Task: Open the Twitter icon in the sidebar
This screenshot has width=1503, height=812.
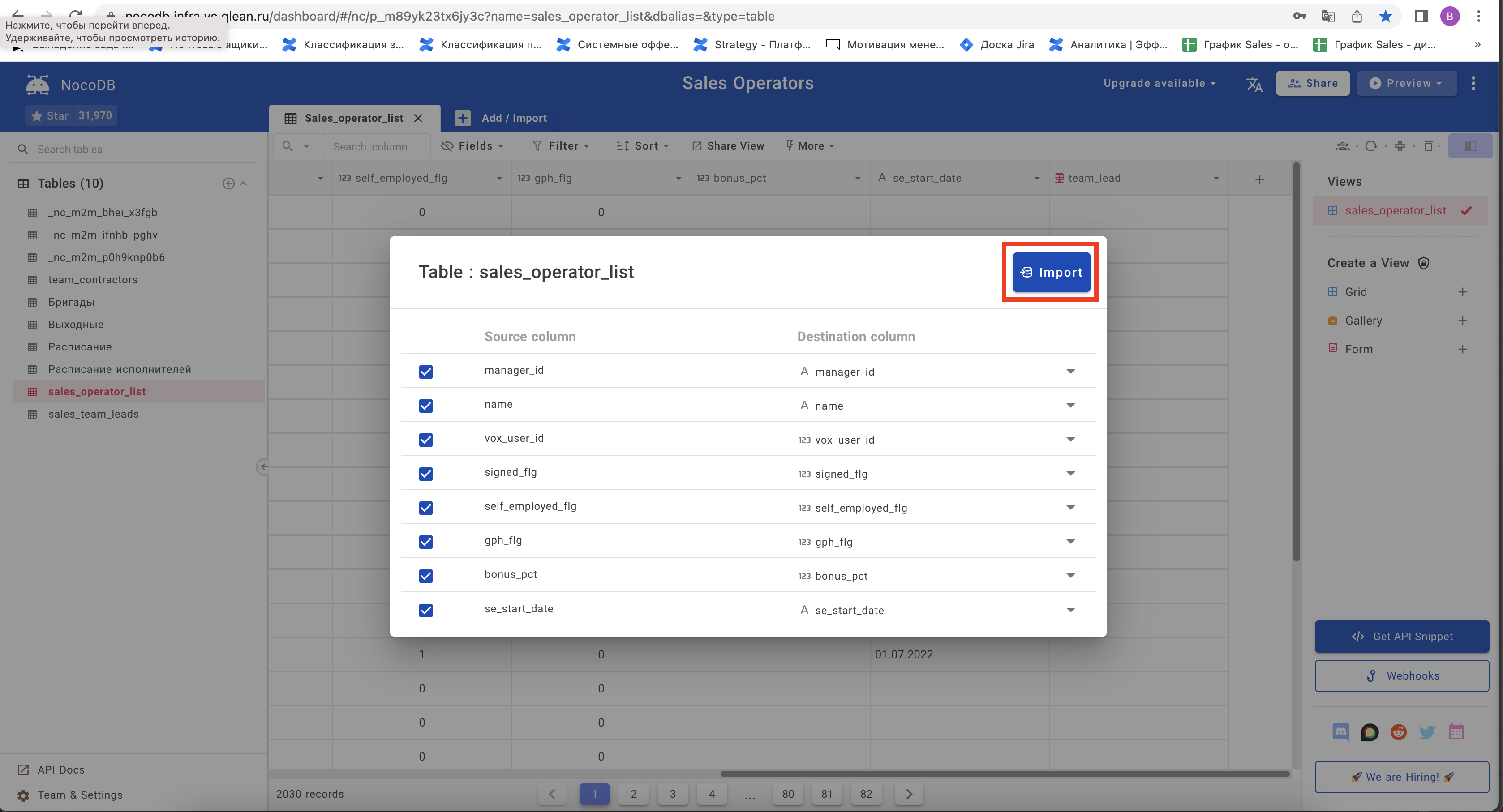Action: [1427, 732]
